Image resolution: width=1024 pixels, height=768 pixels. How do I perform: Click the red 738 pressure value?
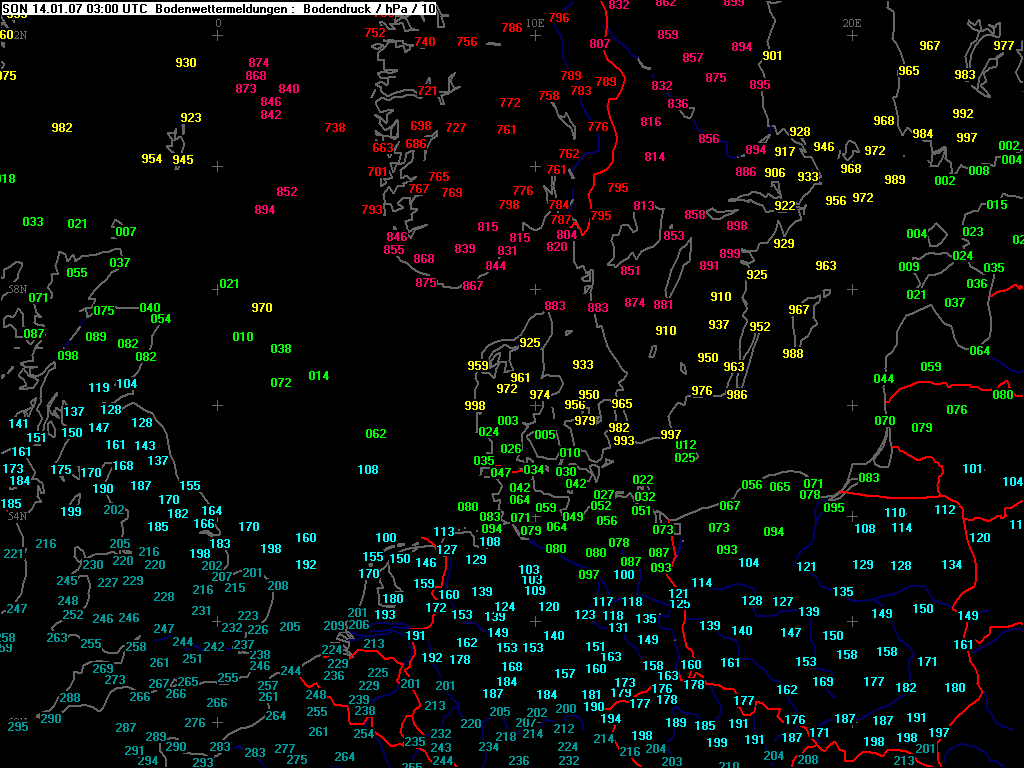point(335,128)
